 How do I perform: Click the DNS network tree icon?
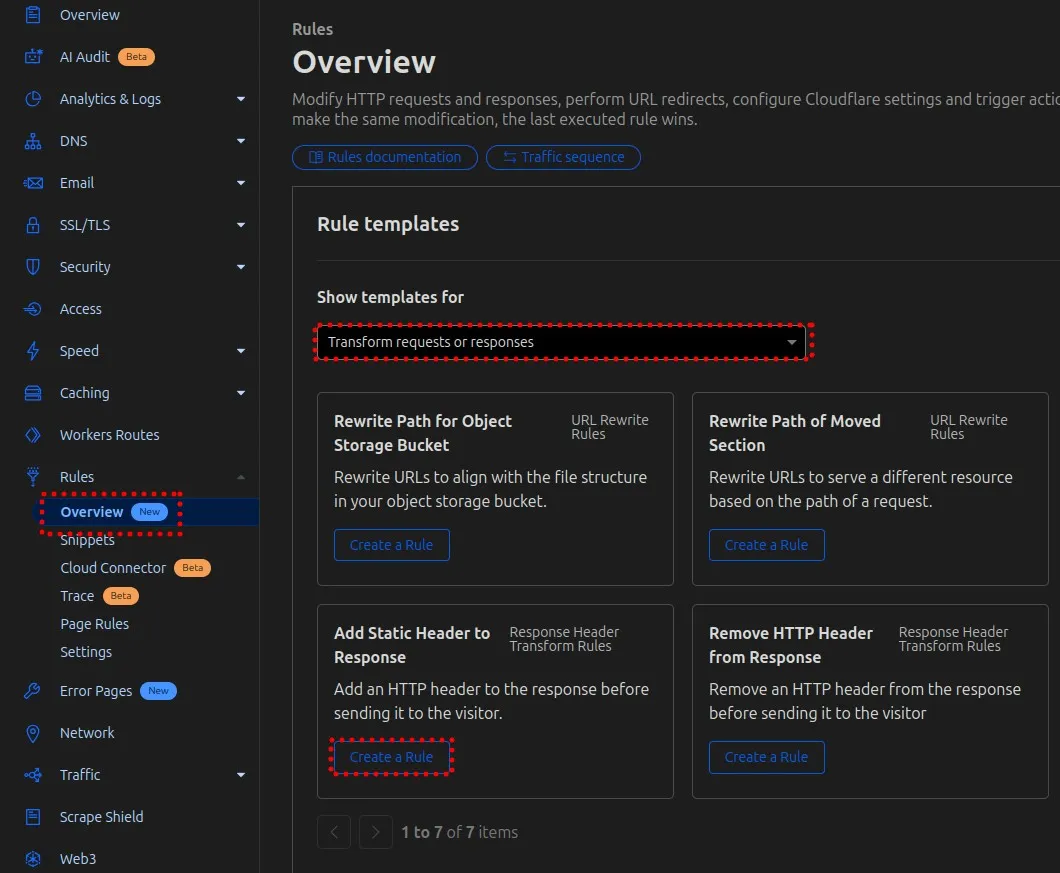(32, 141)
